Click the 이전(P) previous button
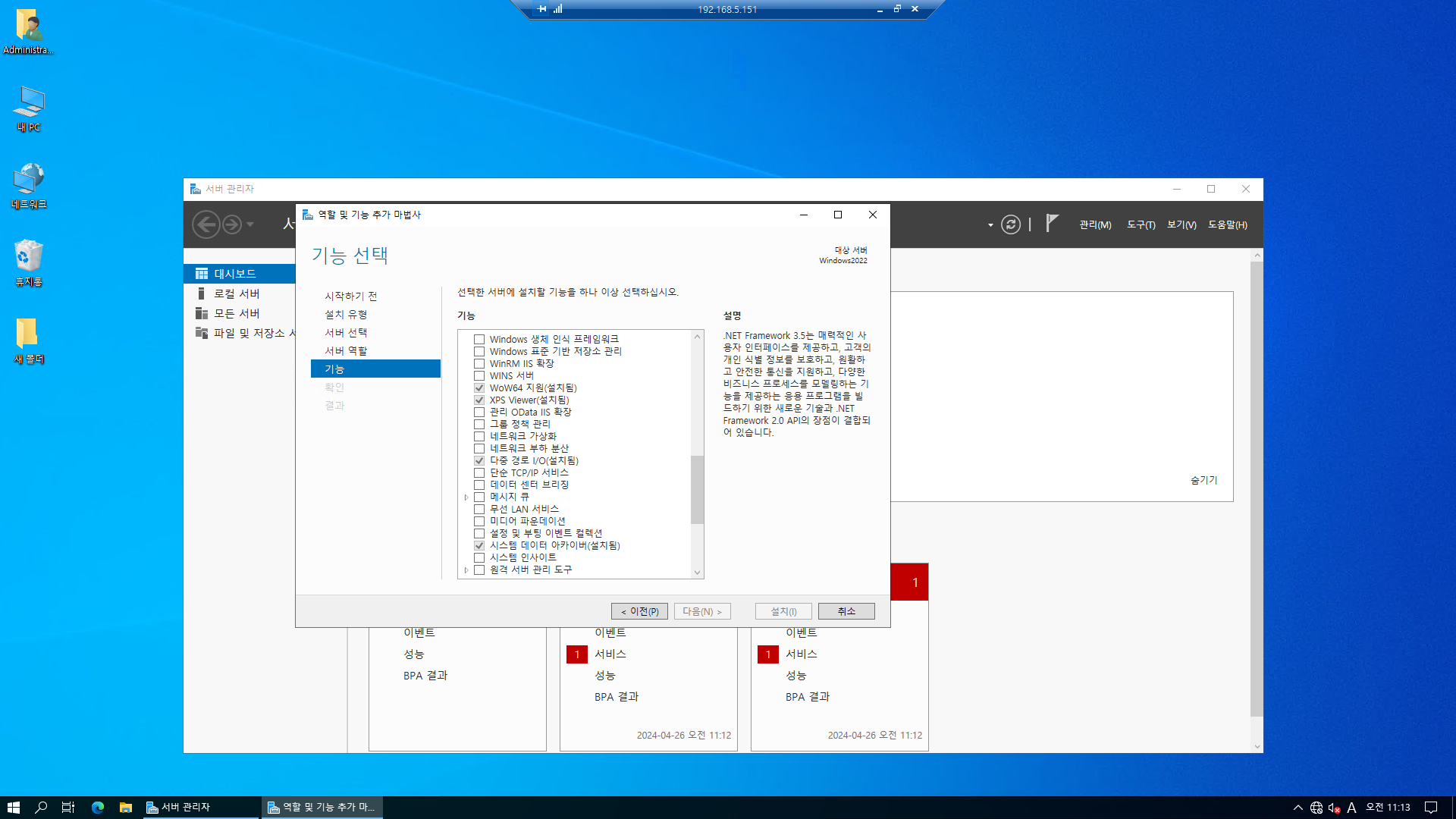 tap(639, 611)
